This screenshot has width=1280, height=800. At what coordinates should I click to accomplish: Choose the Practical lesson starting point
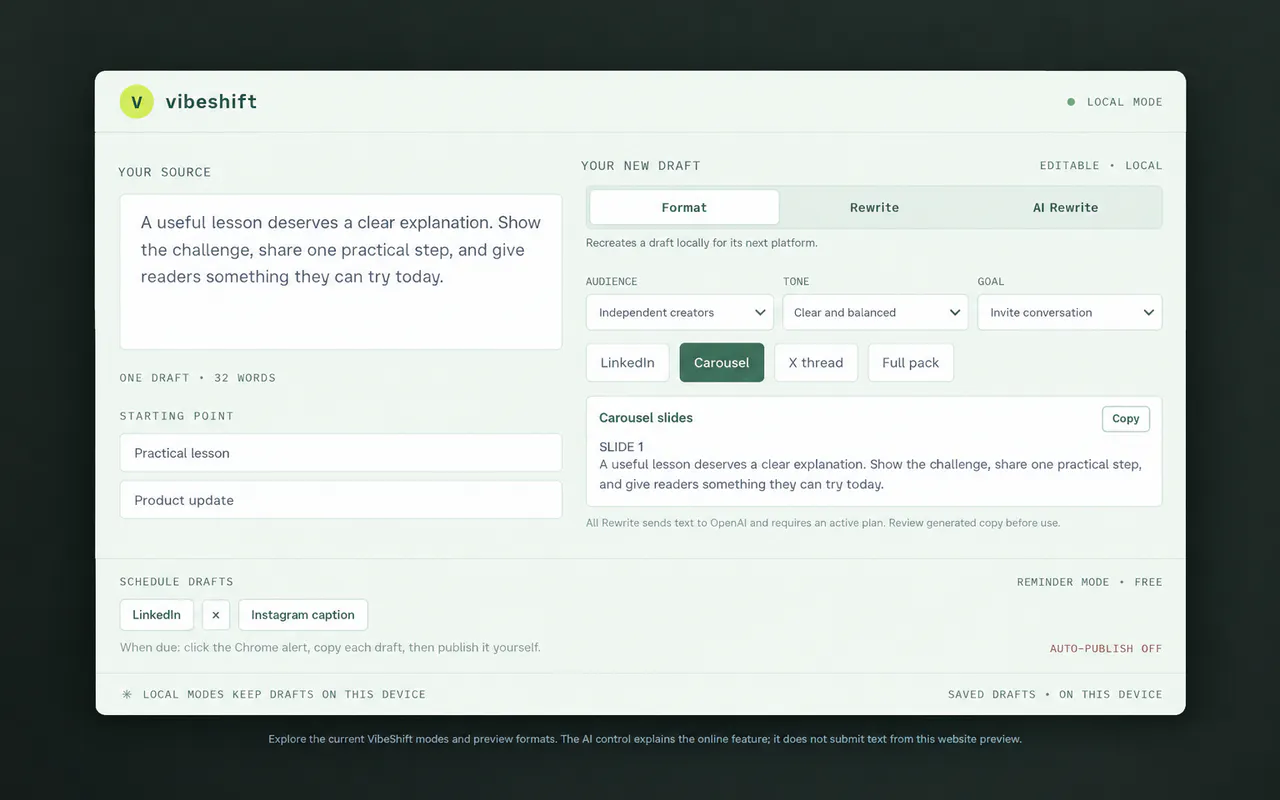[341, 453]
